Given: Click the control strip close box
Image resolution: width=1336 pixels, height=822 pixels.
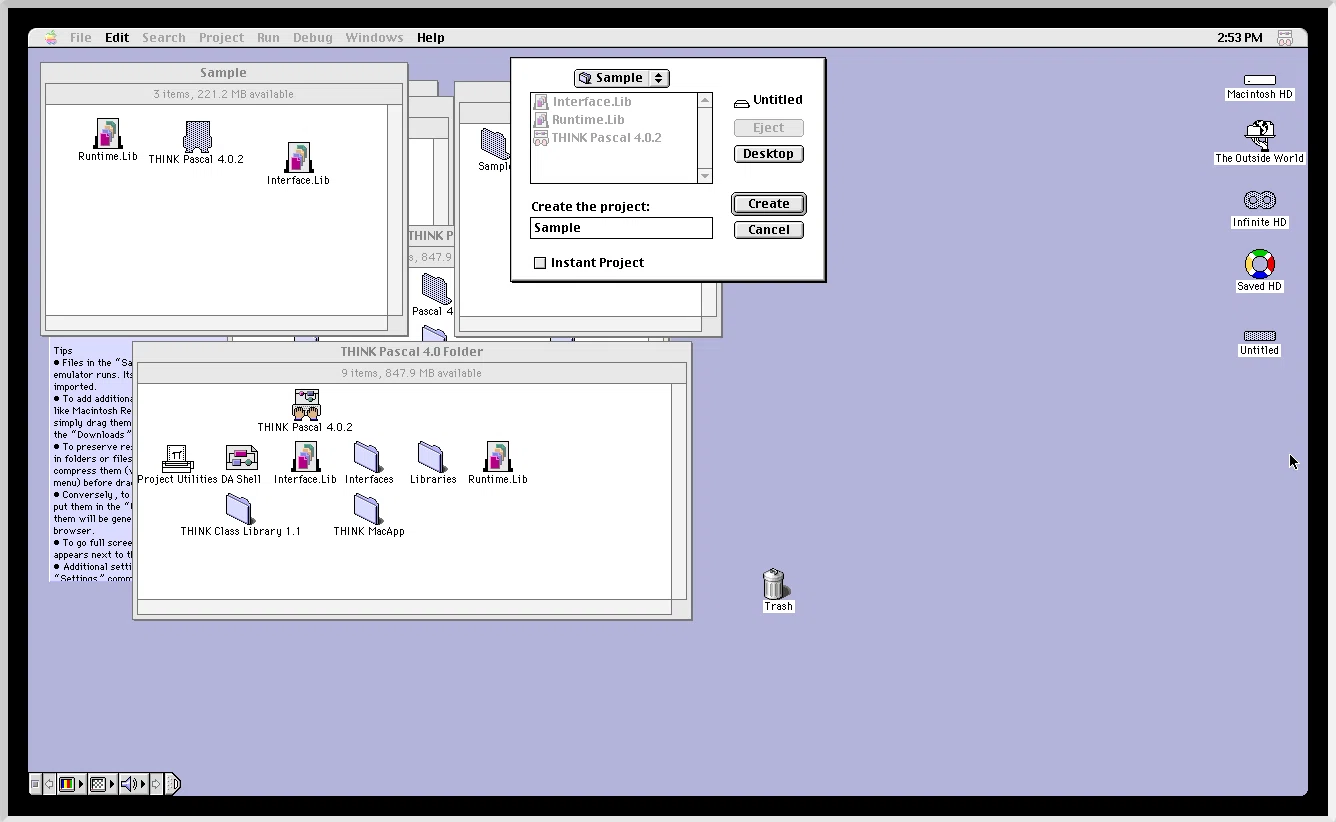Looking at the screenshot, I should (35, 784).
